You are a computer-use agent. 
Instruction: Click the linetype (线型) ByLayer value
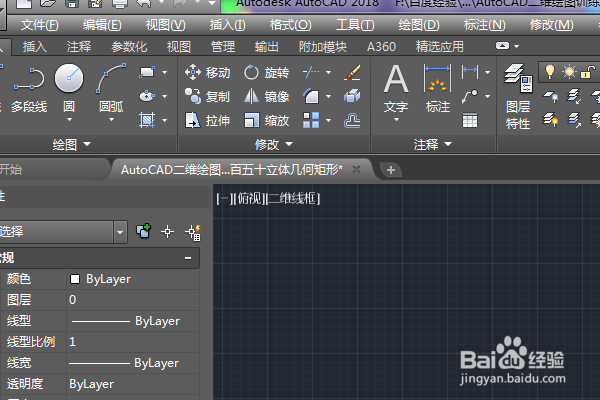click(132, 321)
